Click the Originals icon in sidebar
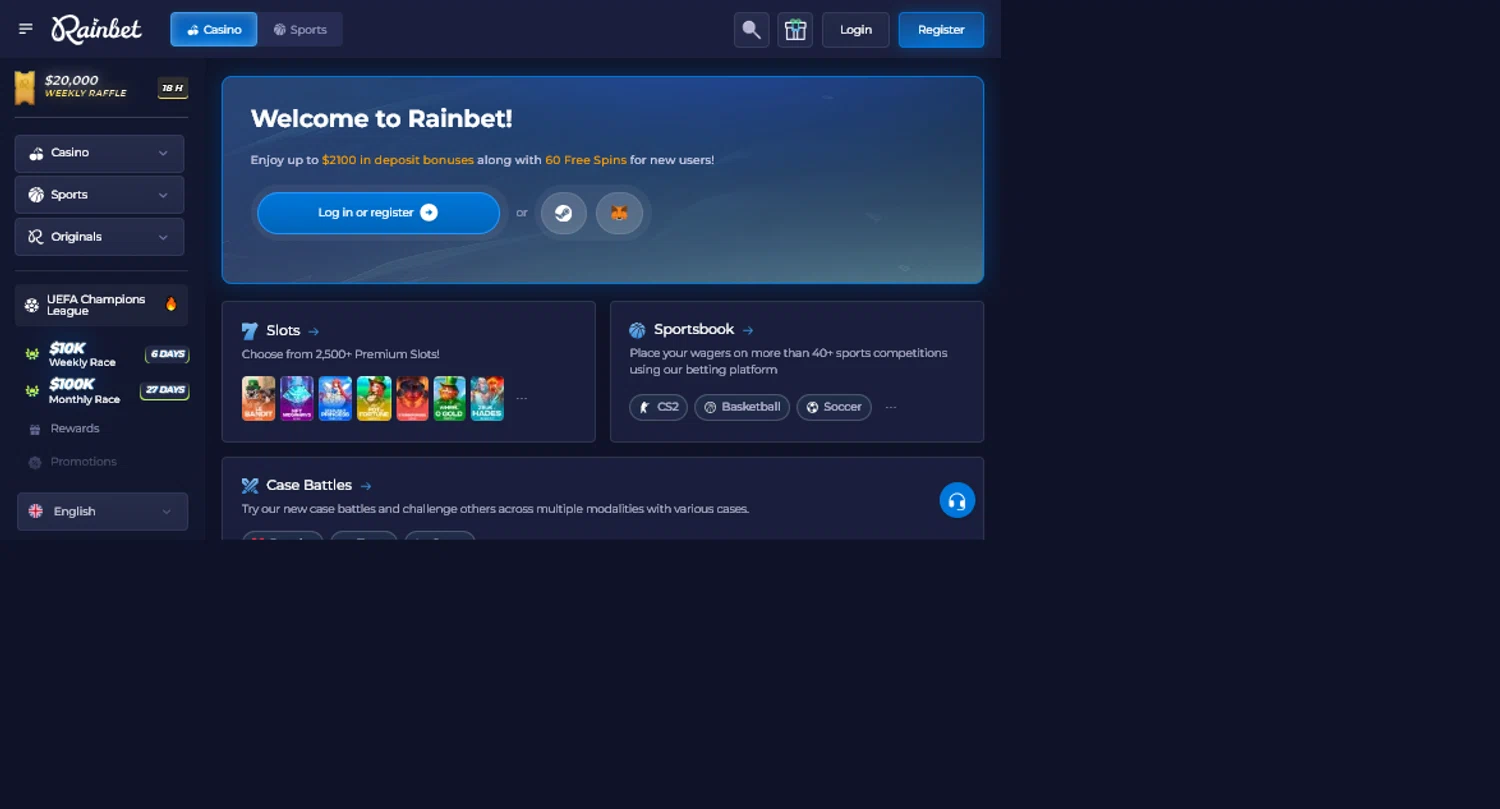This screenshot has width=1500, height=809. [36, 237]
